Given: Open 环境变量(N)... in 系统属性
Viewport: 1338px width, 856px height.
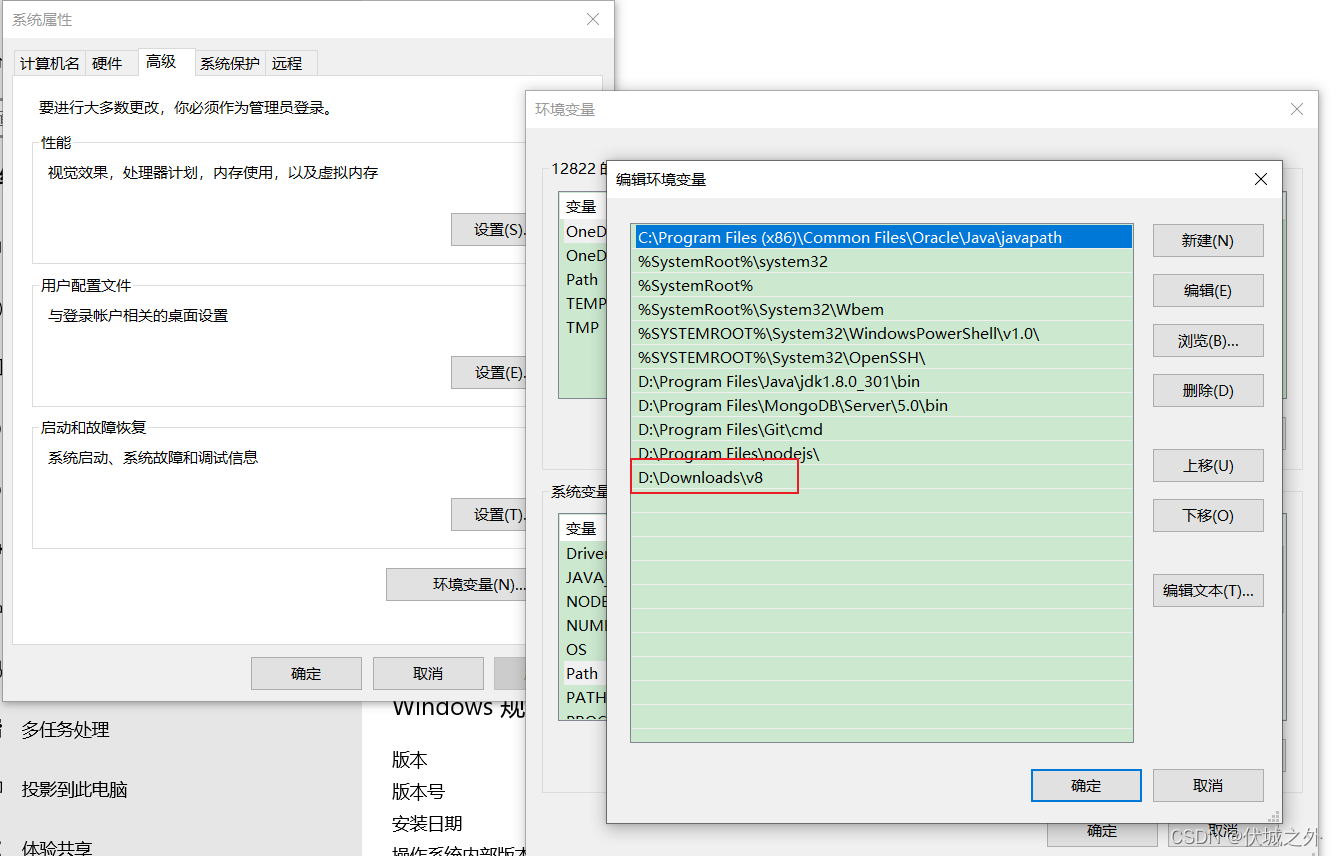Looking at the screenshot, I should 457,585.
